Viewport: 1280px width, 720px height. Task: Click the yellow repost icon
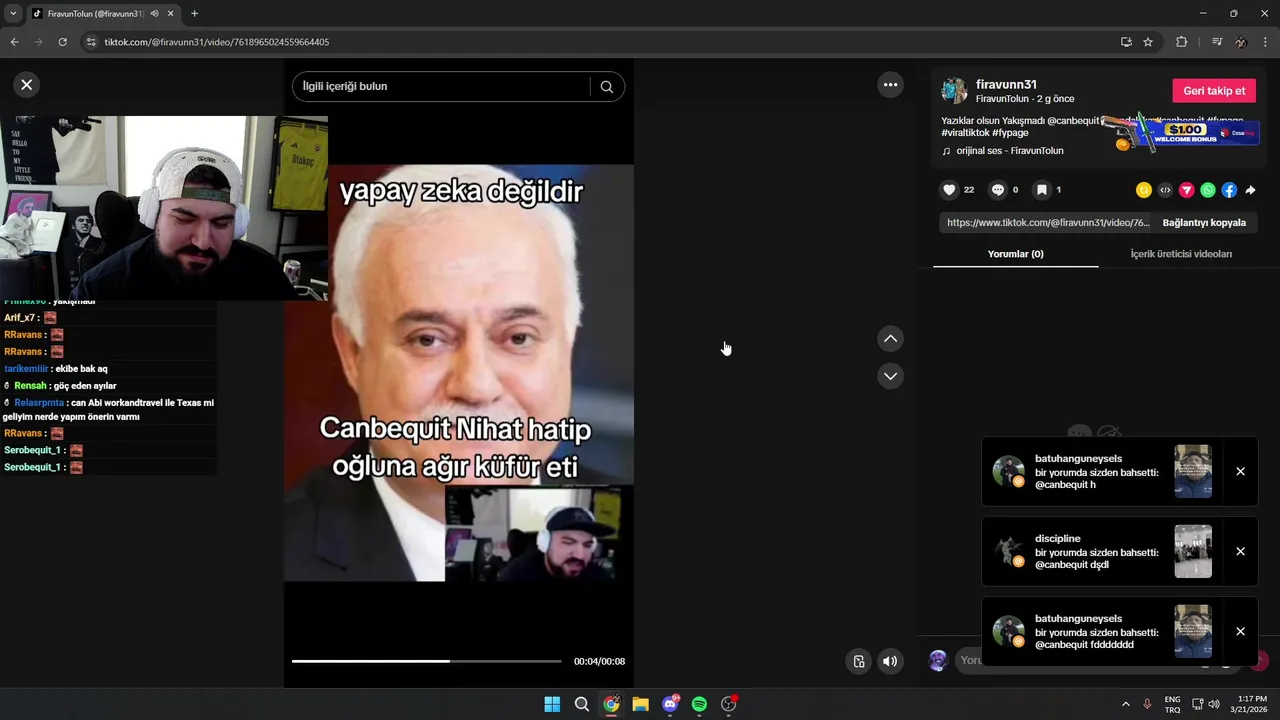(x=1144, y=190)
